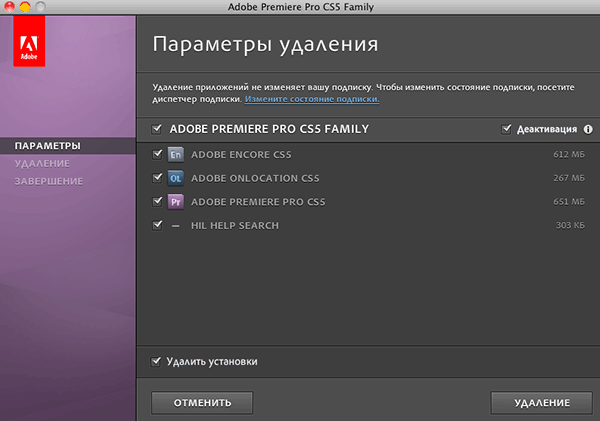Uncheck the Adobe Encore CS5 checkbox
This screenshot has height=421, width=600.
pyautogui.click(x=157, y=154)
